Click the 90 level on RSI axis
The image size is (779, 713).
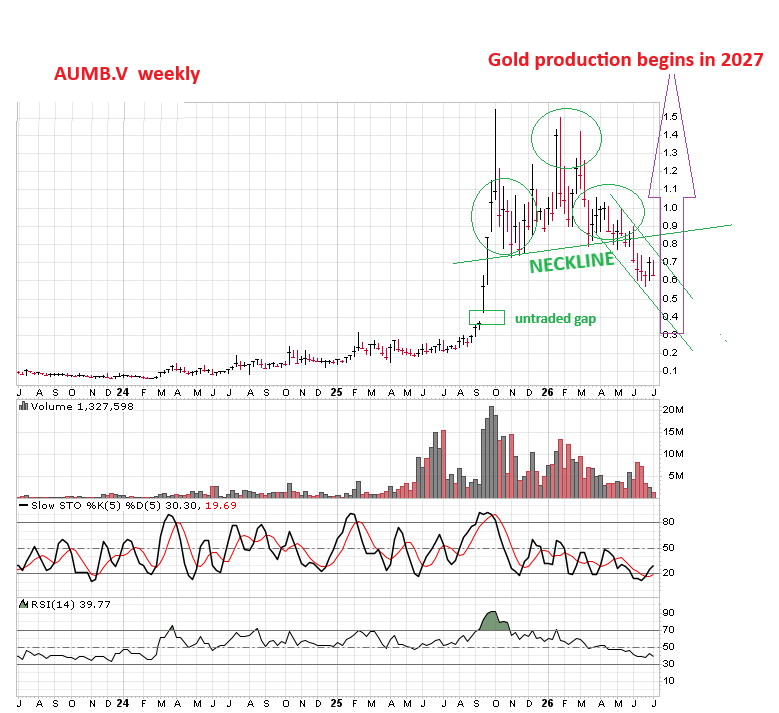point(668,613)
